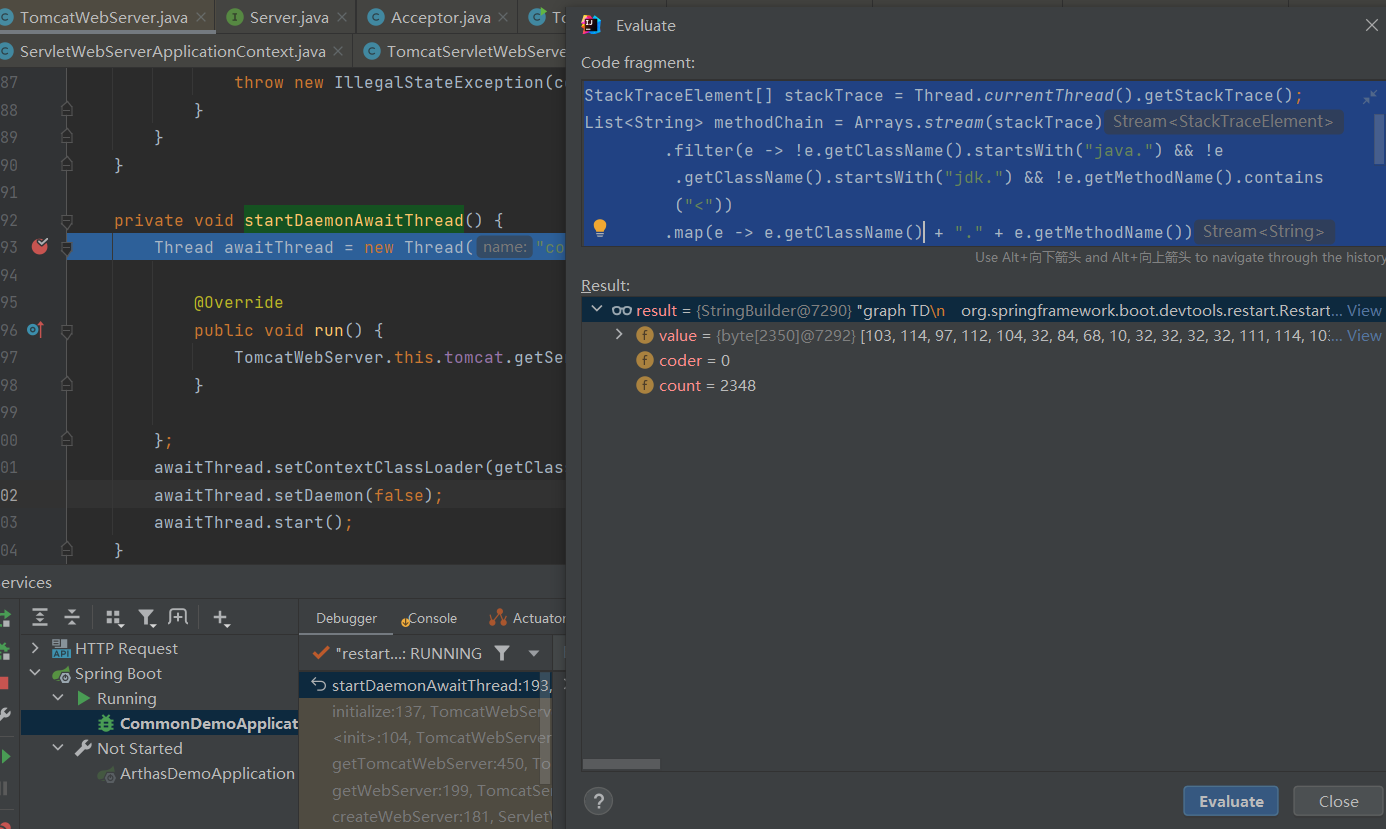The height and width of the screenshot is (829, 1386).
Task: Open the Group By options icon
Action: tap(114, 617)
